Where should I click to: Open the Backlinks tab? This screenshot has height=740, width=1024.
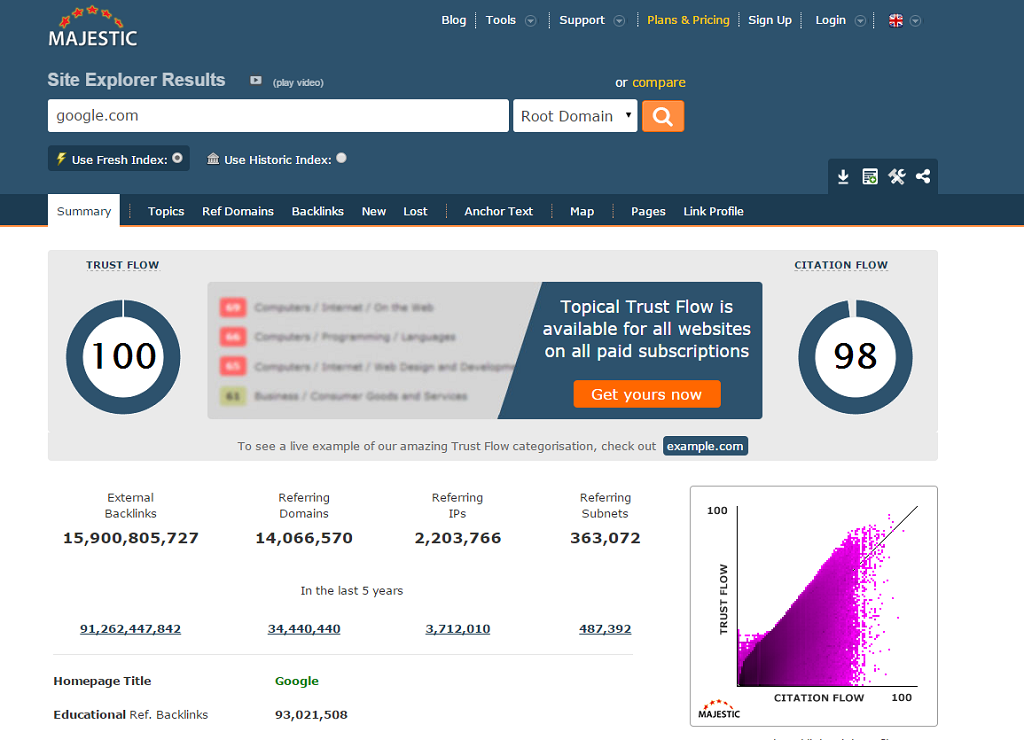pyautogui.click(x=317, y=211)
